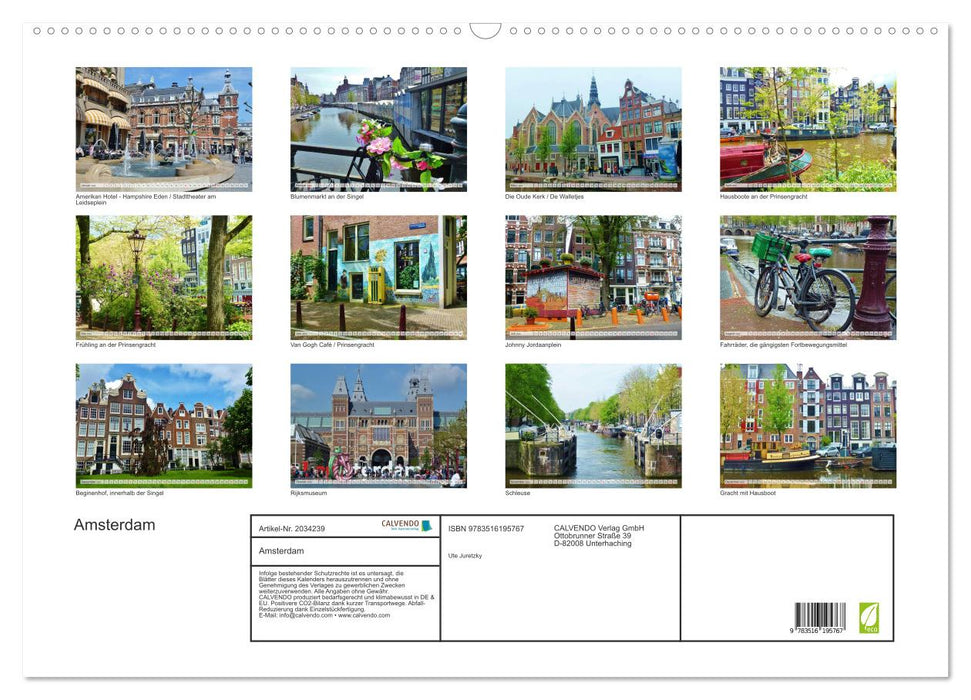Open the Frühling an der Prinsengracht image

tap(164, 276)
